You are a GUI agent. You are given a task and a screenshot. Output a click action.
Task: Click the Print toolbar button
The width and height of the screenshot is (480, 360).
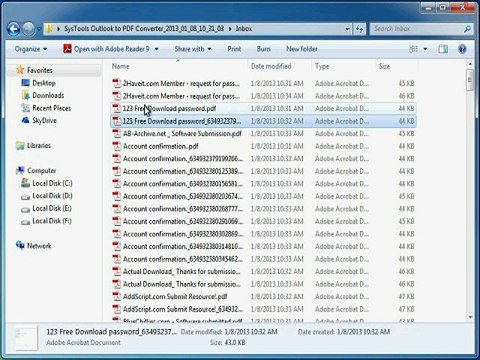[234, 49]
